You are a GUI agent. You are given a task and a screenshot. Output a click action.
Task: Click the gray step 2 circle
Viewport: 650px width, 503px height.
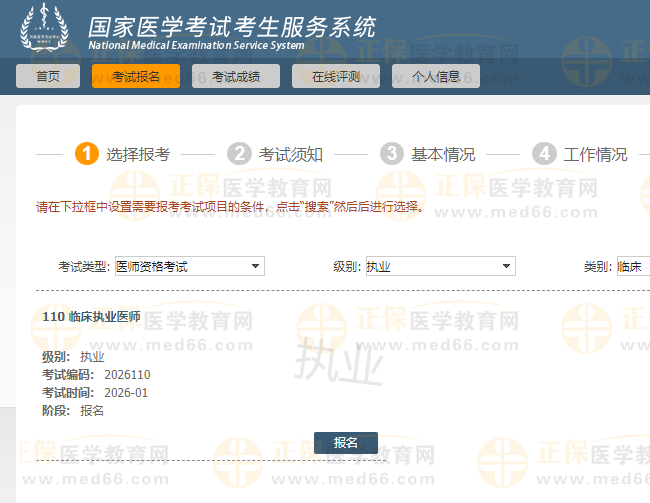pos(239,154)
